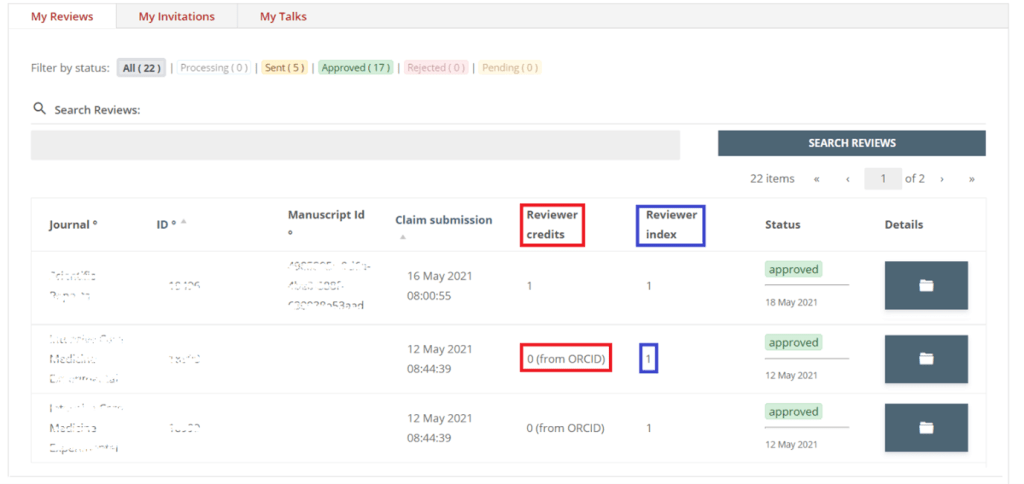
Task: Open details folder for third review row
Action: pyautogui.click(x=925, y=427)
